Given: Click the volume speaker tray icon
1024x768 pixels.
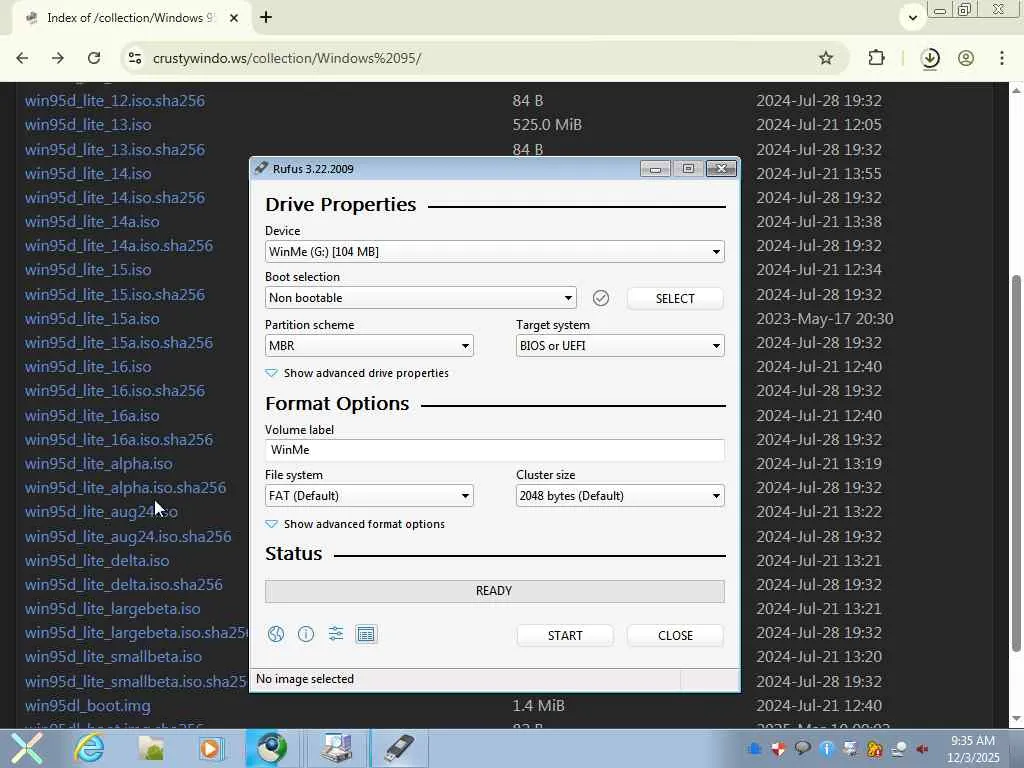Looking at the screenshot, I should point(922,749).
